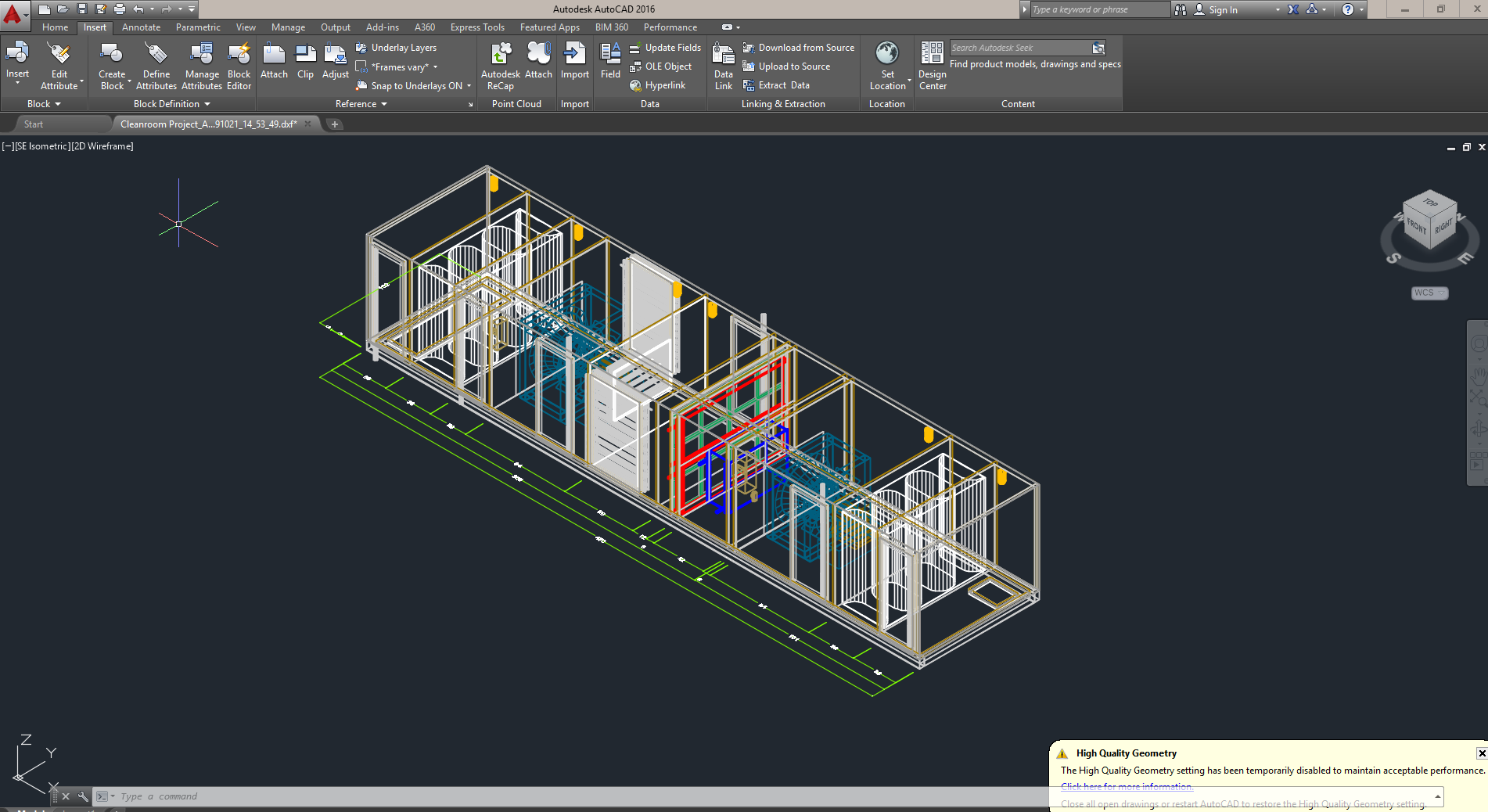Switch to the Annotate ribbon tab
This screenshot has width=1488, height=812.
pyautogui.click(x=141, y=27)
